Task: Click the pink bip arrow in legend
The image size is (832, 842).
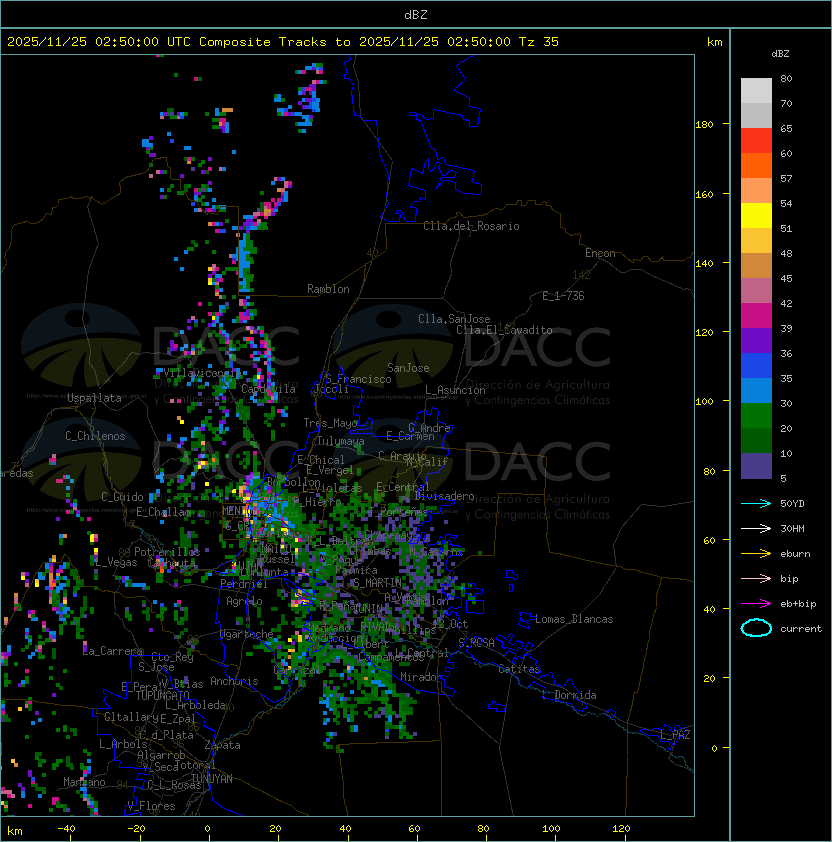Action: [x=756, y=578]
